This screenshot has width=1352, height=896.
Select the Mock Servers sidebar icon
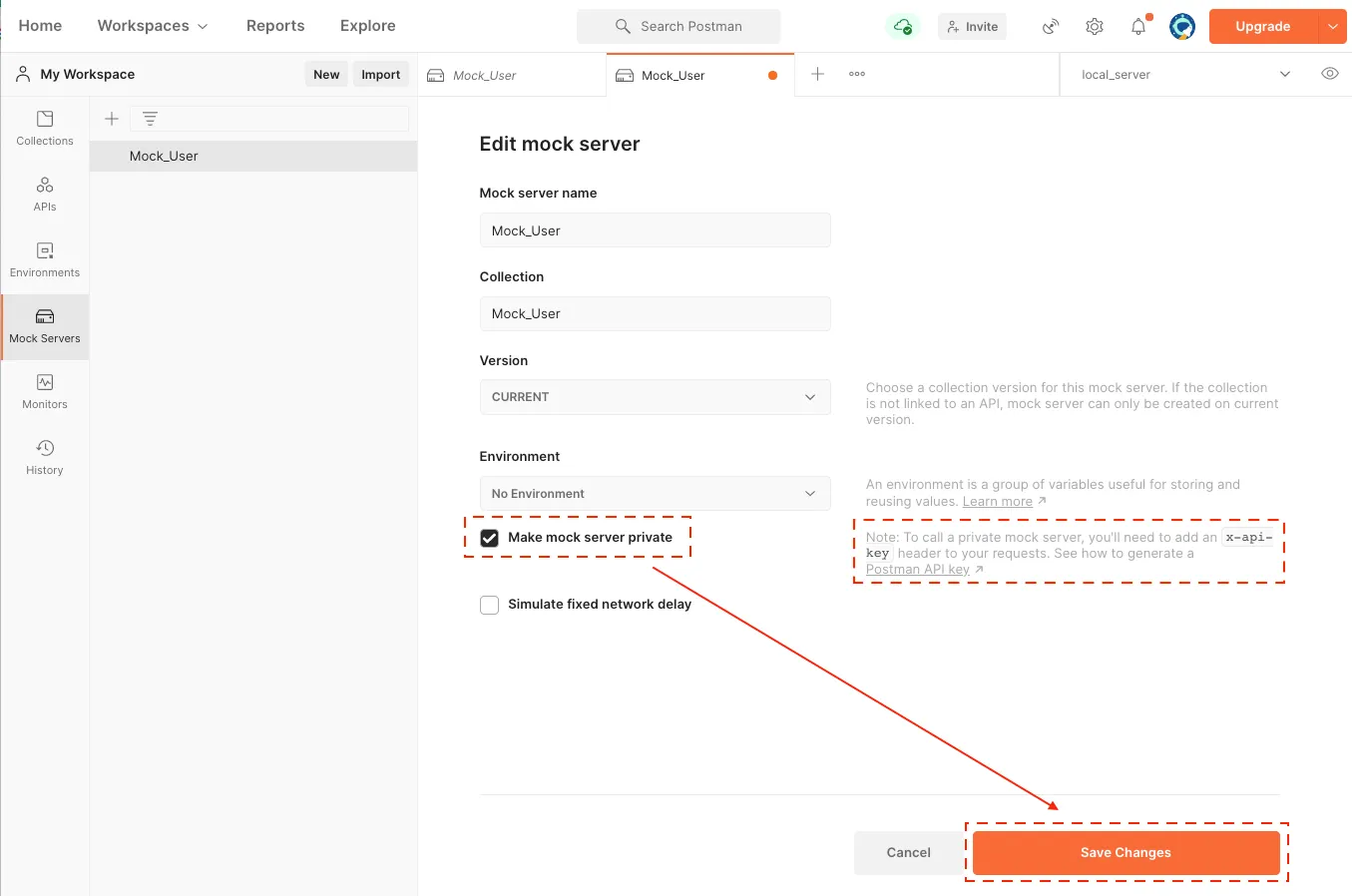click(x=45, y=326)
